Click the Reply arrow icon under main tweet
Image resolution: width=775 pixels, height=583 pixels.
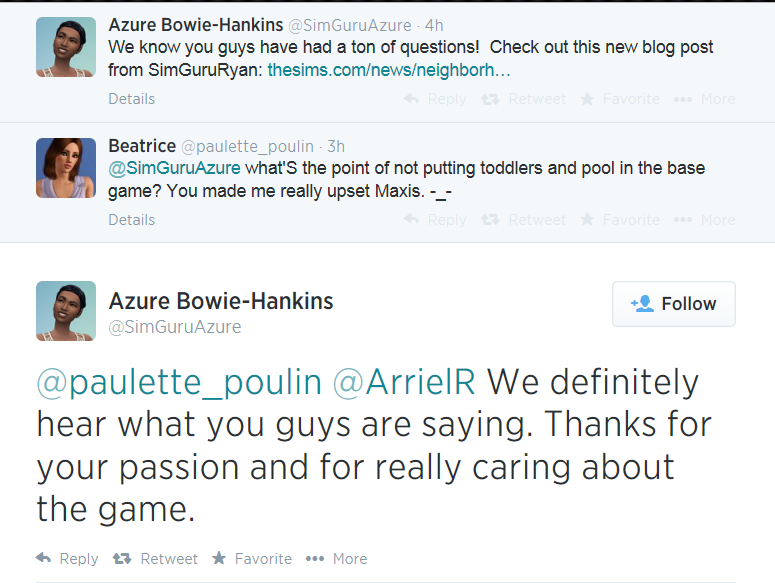point(44,558)
